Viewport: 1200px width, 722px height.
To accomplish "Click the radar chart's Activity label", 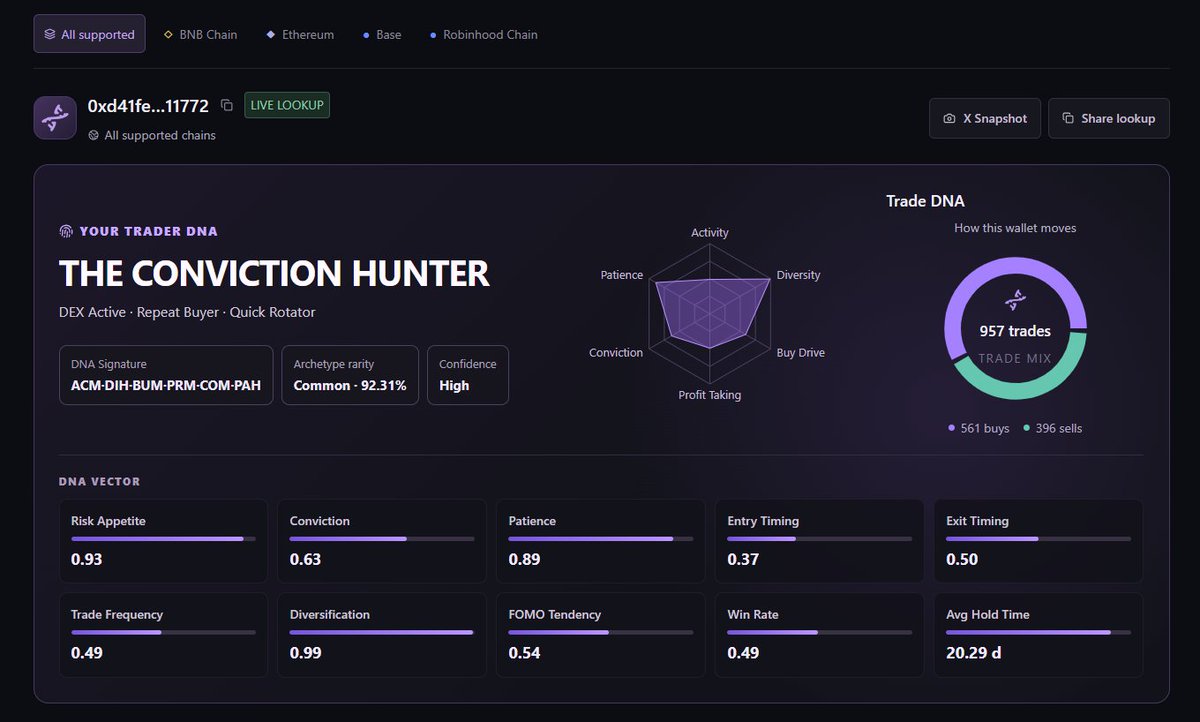I will click(710, 232).
